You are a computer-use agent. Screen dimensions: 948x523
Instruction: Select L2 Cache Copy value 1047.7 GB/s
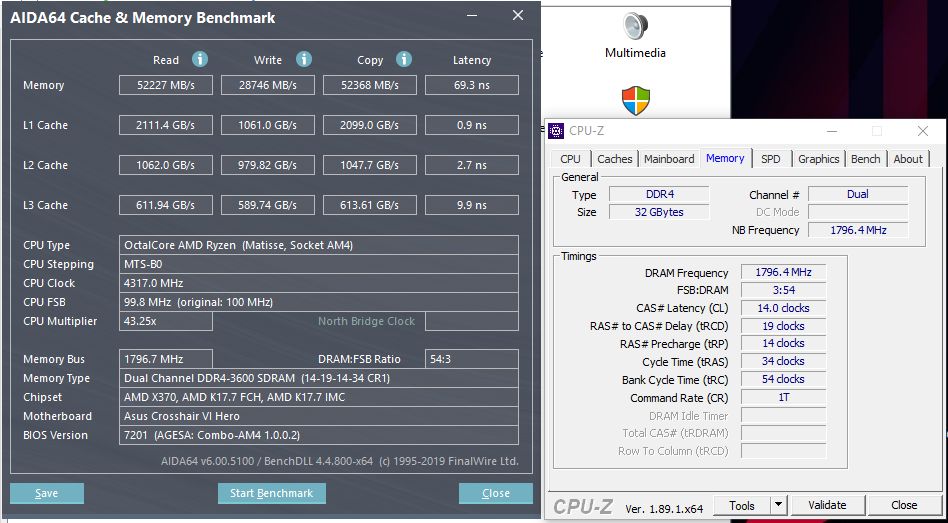[370, 165]
